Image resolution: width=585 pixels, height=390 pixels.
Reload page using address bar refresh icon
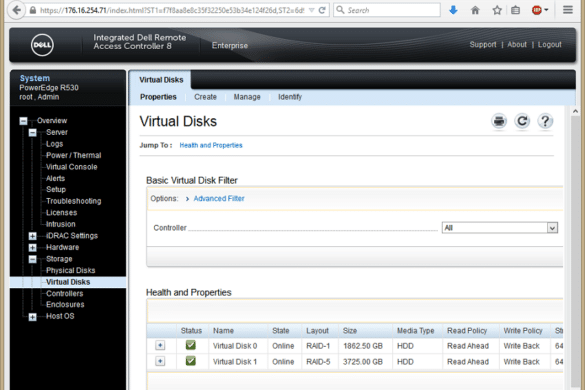(322, 10)
